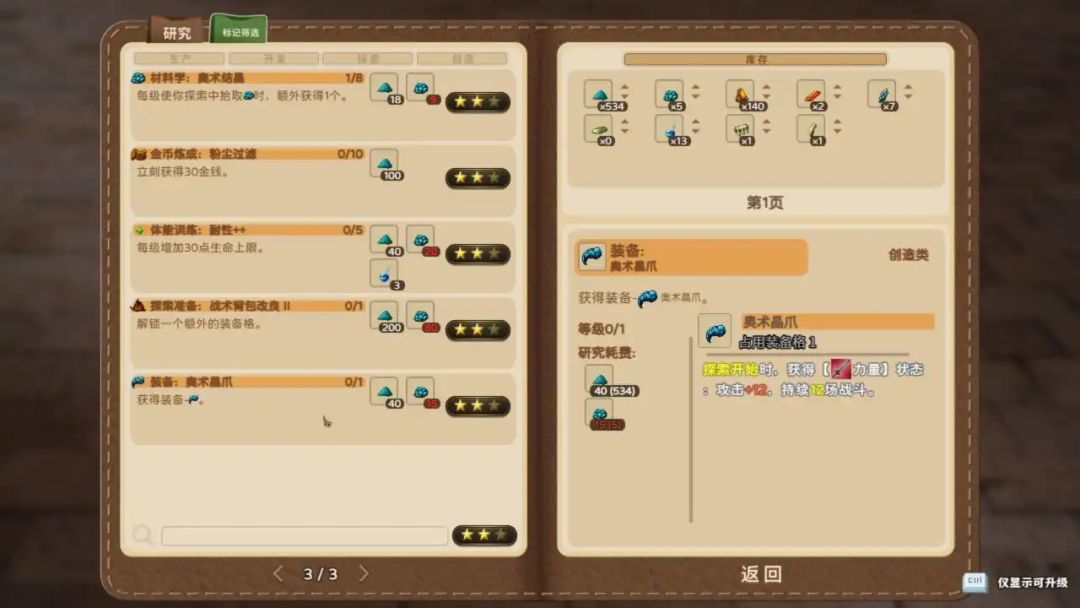Click the 100 dust cost icon in 金币炼成 row

tap(385, 164)
